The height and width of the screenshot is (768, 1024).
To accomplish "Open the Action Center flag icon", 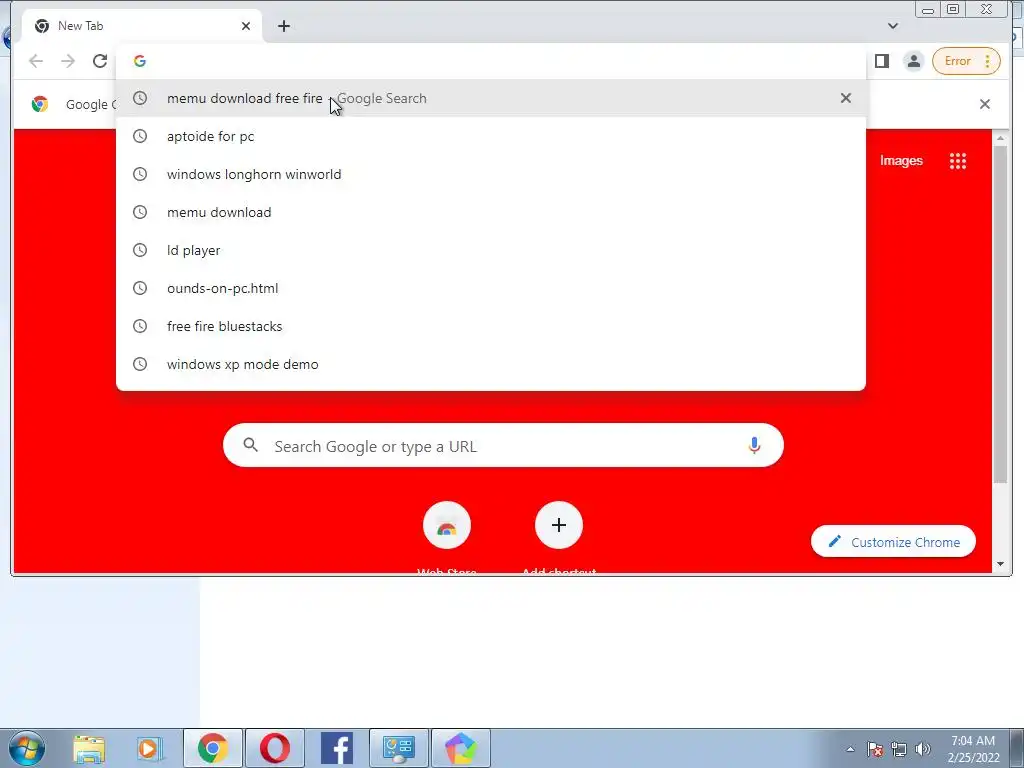I will coord(875,749).
